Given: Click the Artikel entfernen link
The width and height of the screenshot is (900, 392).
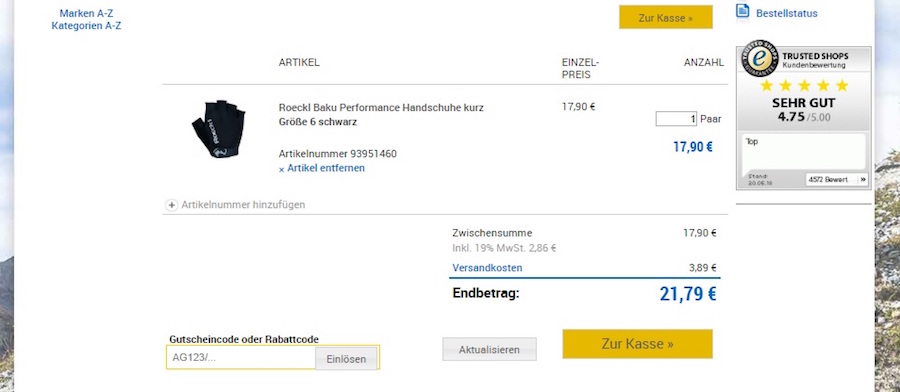Looking at the screenshot, I should tap(326, 168).
